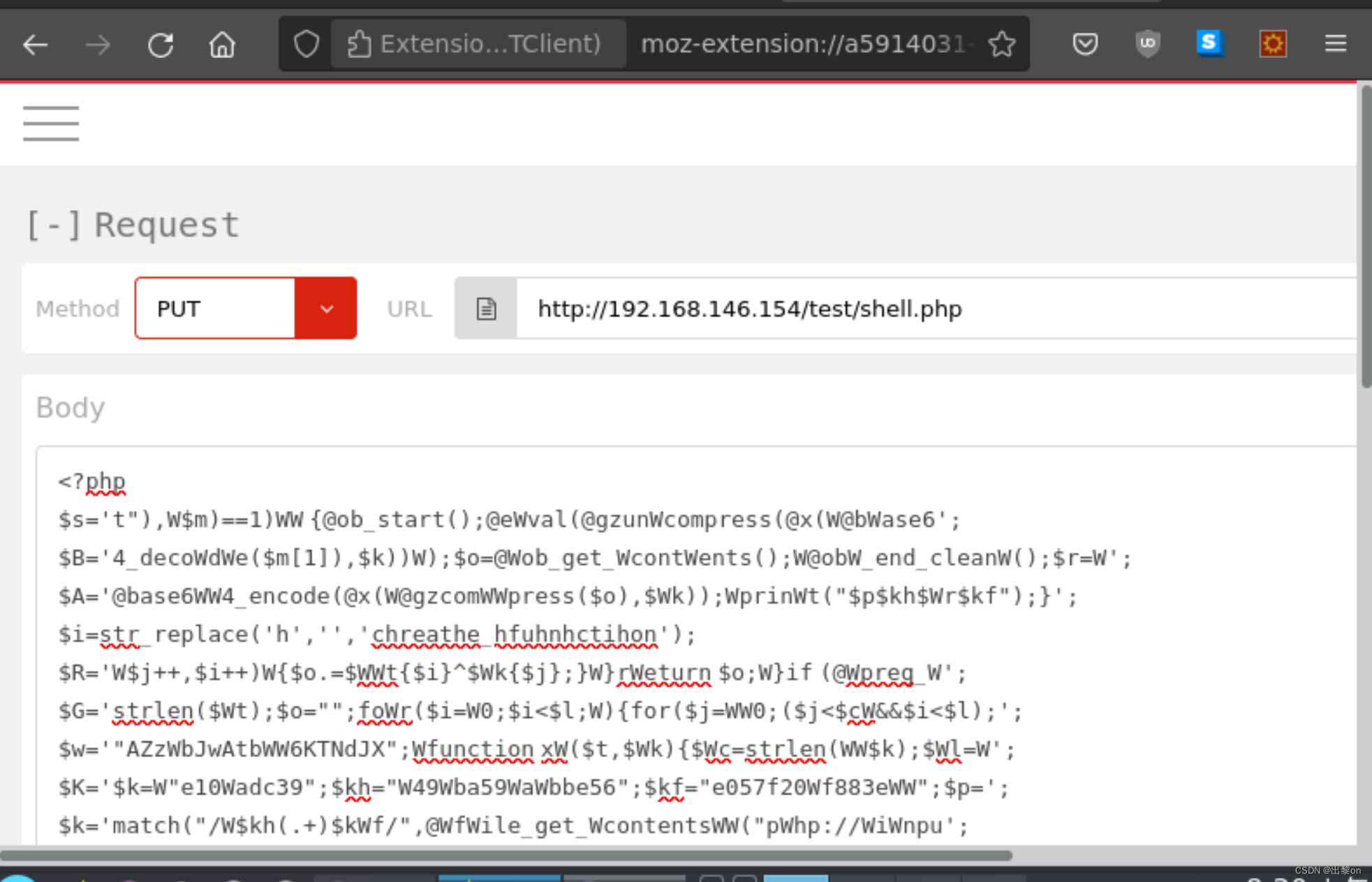Click the line starting with $s='t")
1372x882 pixels.
click(510, 520)
